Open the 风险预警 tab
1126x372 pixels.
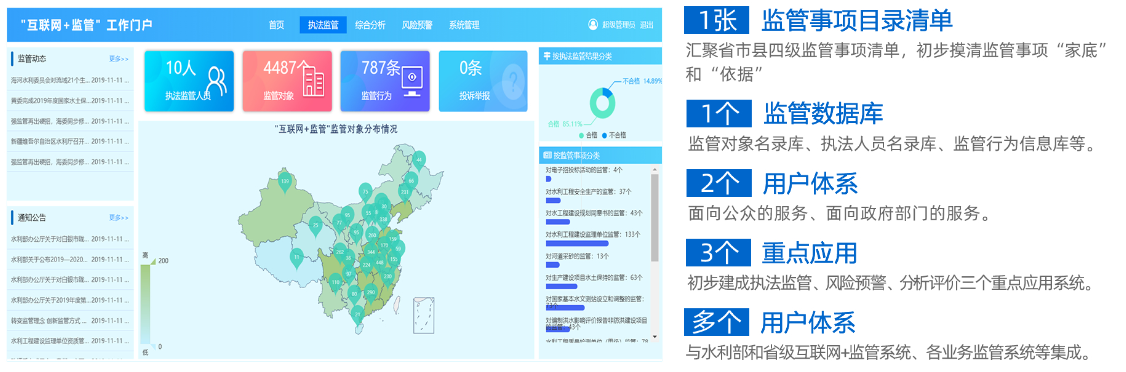tap(417, 24)
